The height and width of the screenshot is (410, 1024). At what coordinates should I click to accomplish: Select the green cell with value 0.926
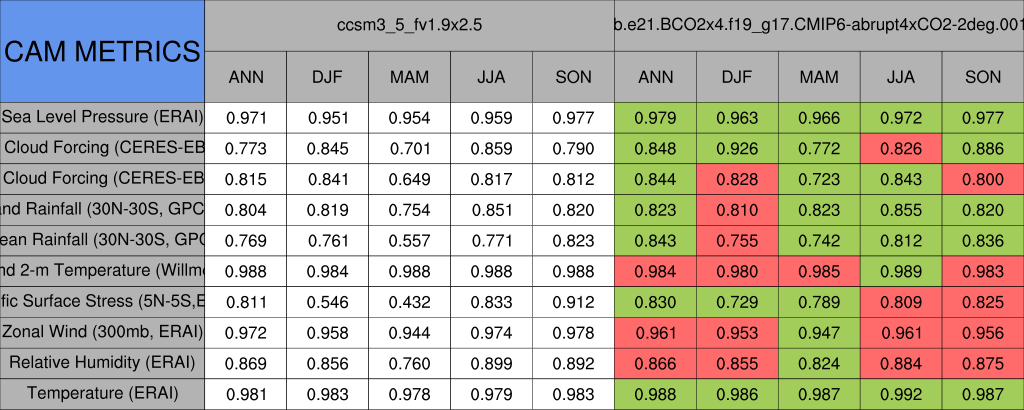[737, 148]
